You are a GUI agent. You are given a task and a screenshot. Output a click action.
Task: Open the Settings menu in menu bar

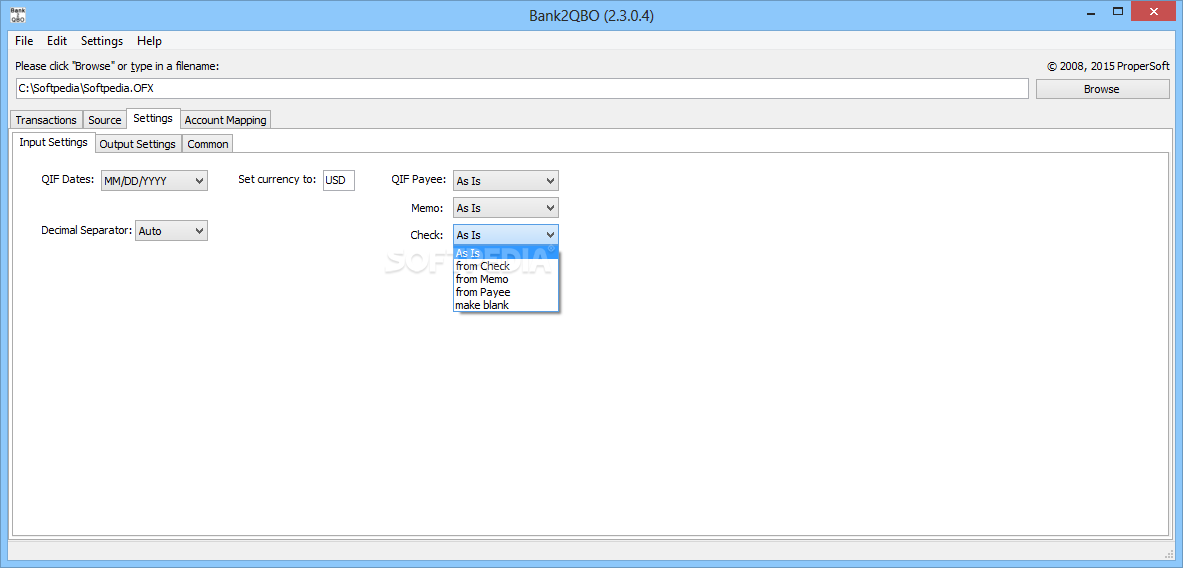(x=102, y=41)
